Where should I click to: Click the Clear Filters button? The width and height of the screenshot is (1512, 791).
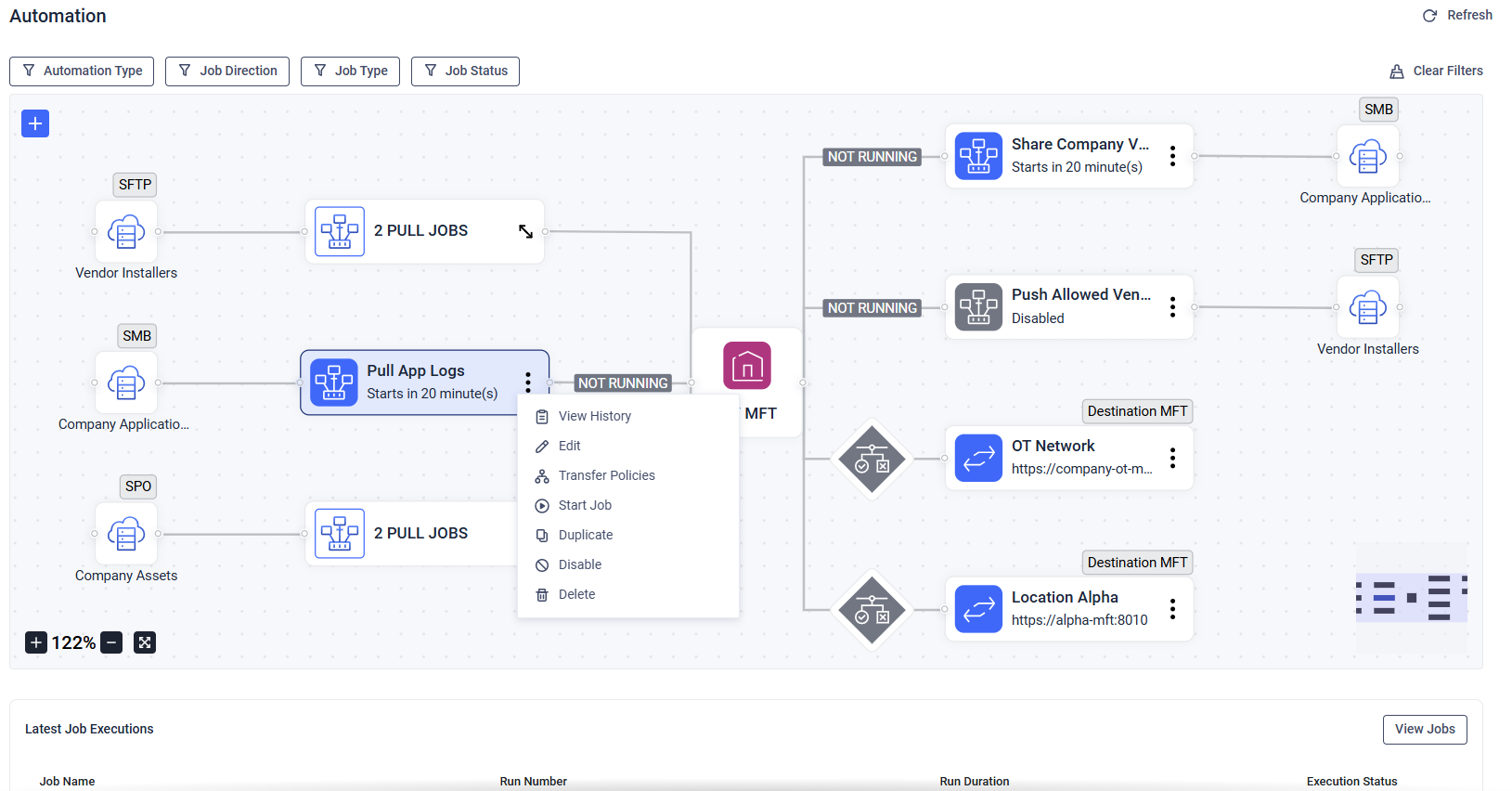click(1436, 71)
